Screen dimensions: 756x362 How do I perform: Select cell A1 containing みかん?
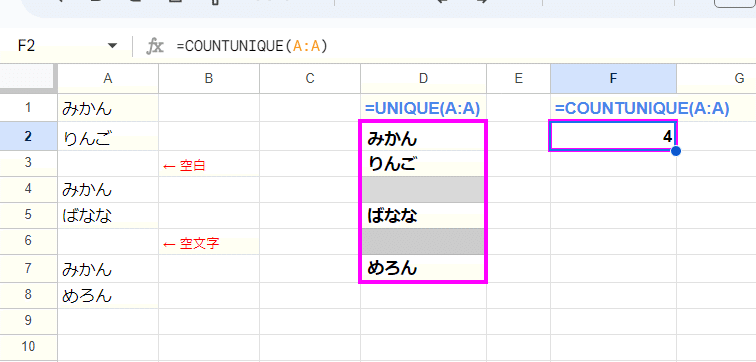click(x=108, y=107)
